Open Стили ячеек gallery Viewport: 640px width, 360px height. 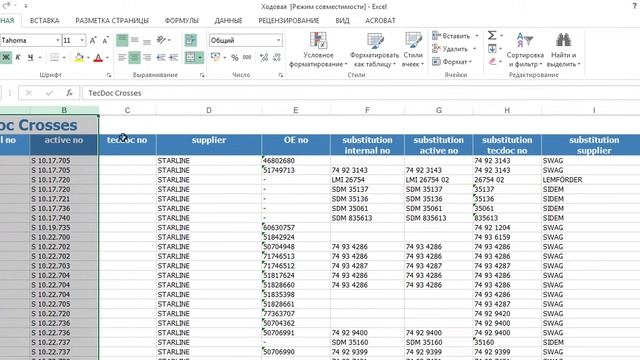[x=413, y=50]
